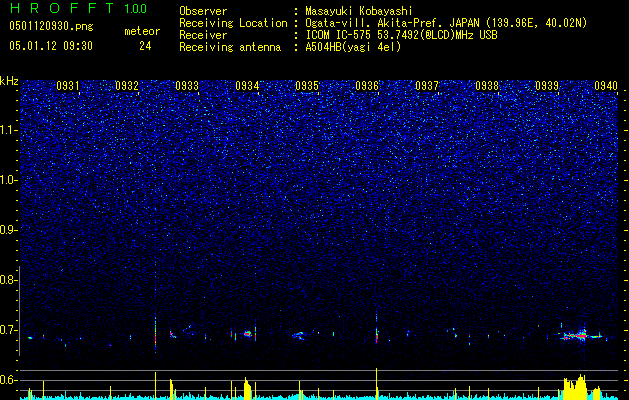Click the 0940 time marker
The height and width of the screenshot is (400, 629).
tap(606, 86)
